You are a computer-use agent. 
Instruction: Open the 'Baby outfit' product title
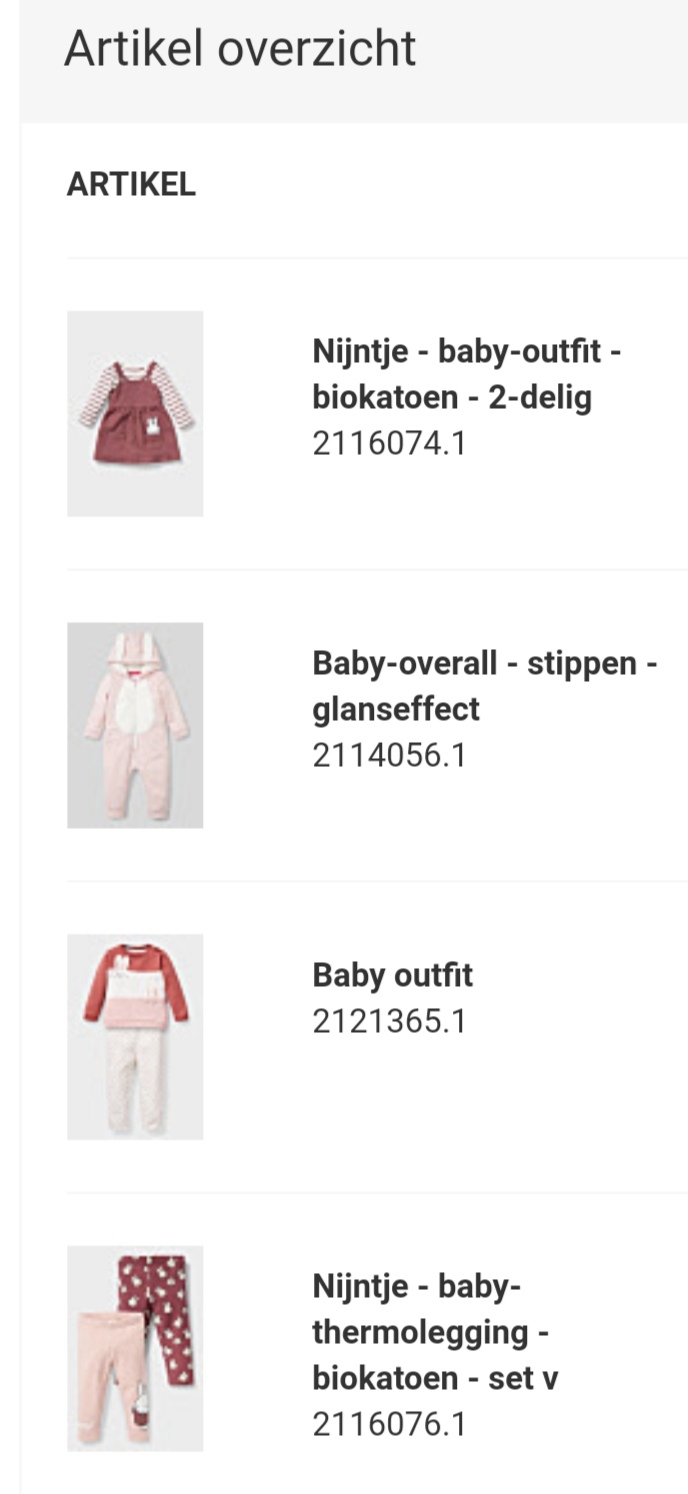point(392,975)
